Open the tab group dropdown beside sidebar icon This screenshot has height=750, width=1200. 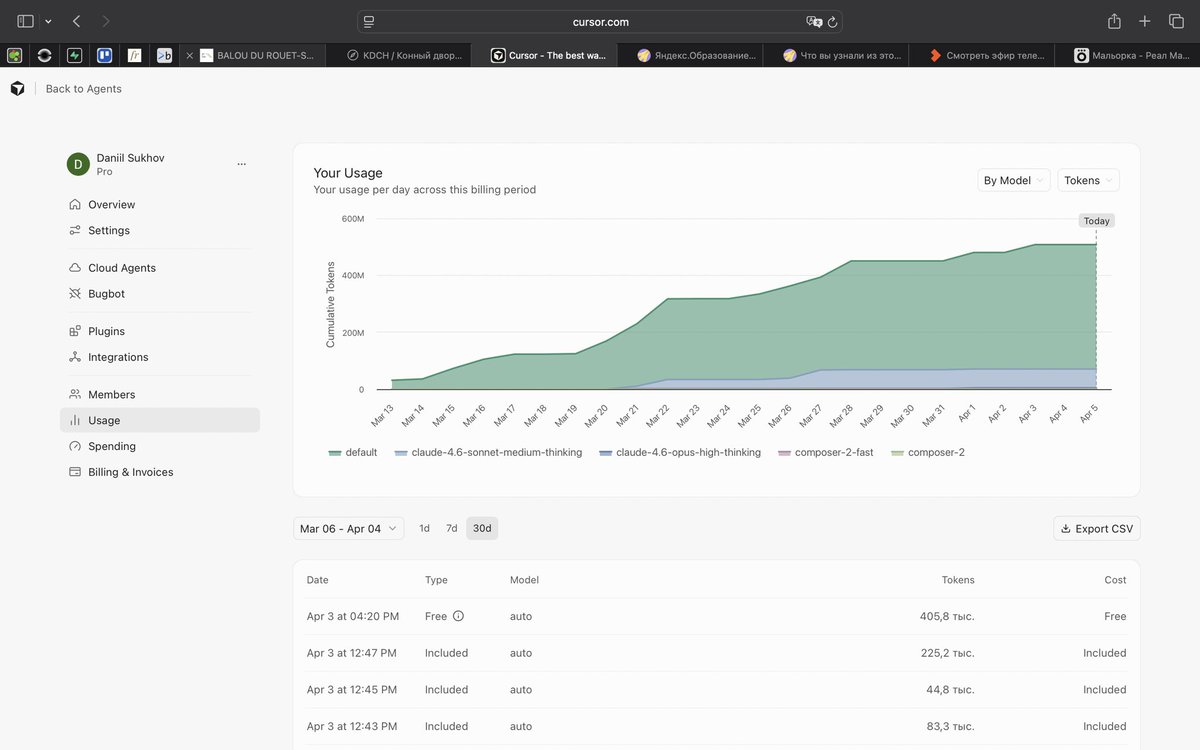pos(48,21)
